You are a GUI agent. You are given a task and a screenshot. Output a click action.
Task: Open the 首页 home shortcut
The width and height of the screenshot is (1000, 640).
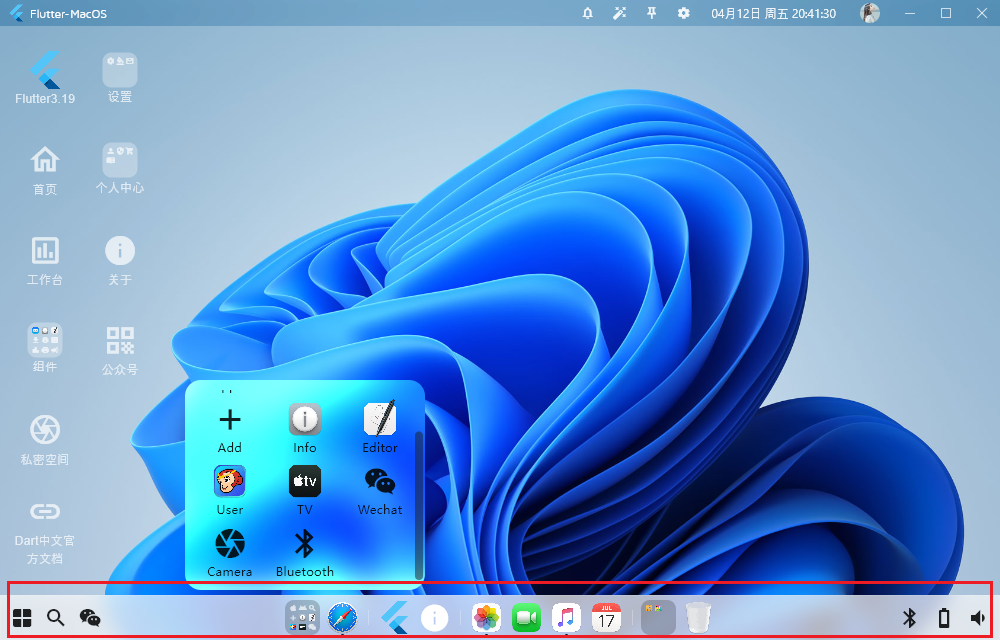[x=45, y=170]
